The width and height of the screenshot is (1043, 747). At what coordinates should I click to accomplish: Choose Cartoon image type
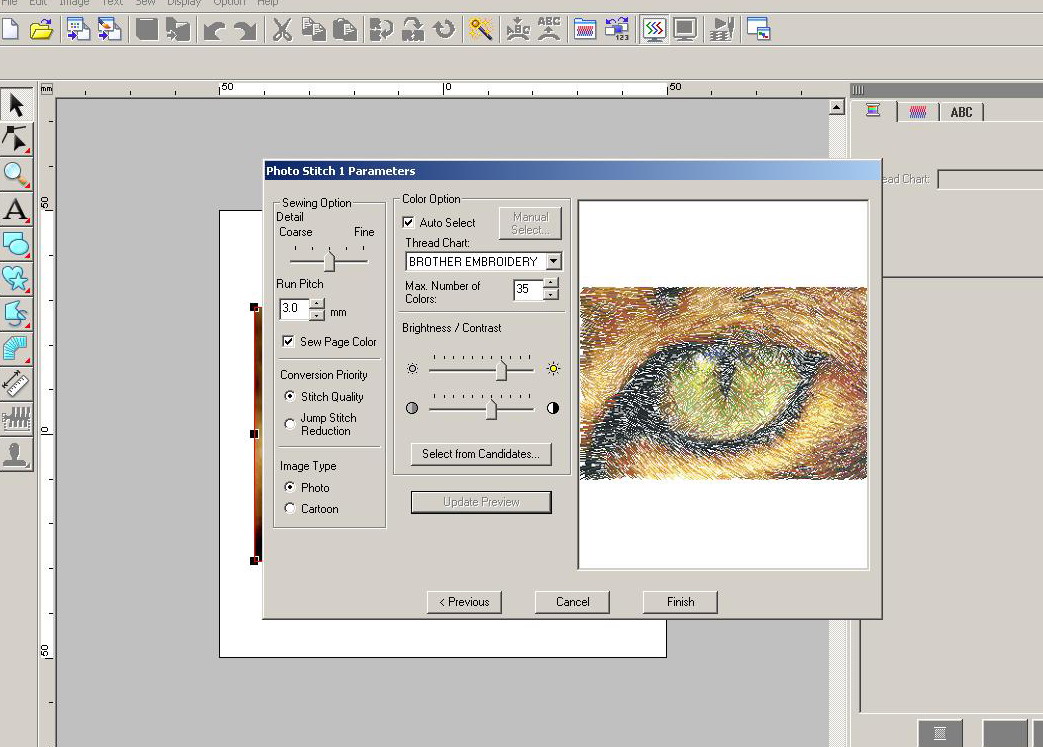click(x=290, y=509)
